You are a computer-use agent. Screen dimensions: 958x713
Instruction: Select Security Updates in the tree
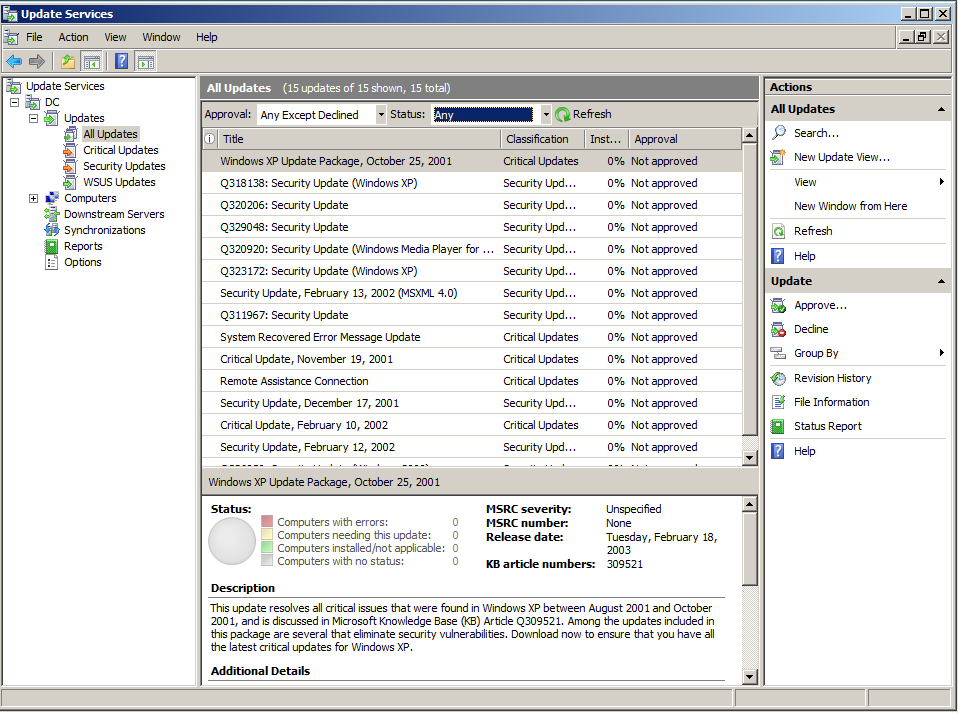pos(124,166)
